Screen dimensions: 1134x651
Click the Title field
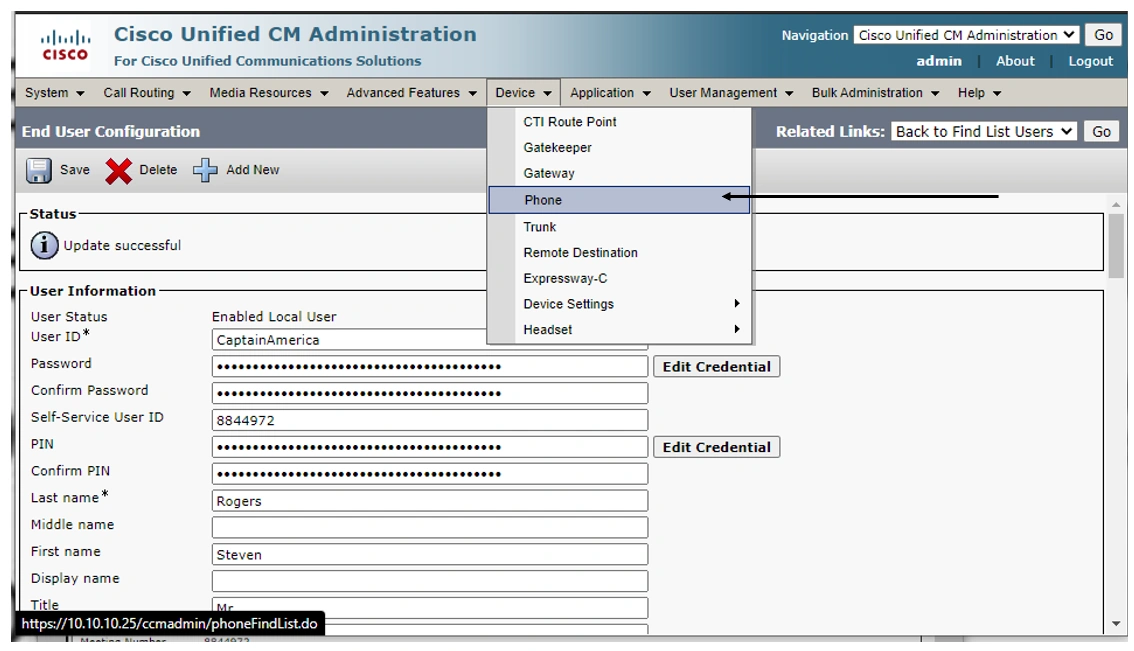pos(430,608)
